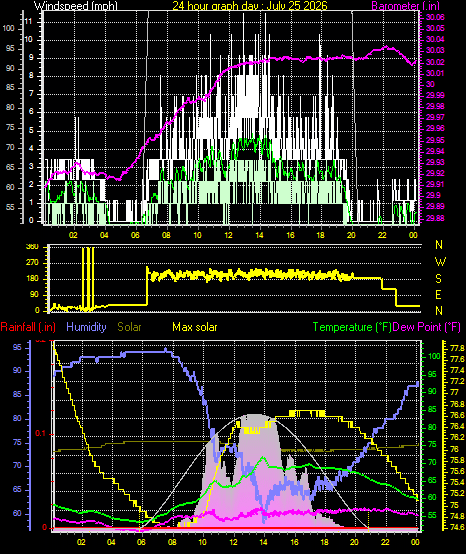Click the 06 hour marker on wind graph
This screenshot has height=554, width=466.
pyautogui.click(x=135, y=235)
